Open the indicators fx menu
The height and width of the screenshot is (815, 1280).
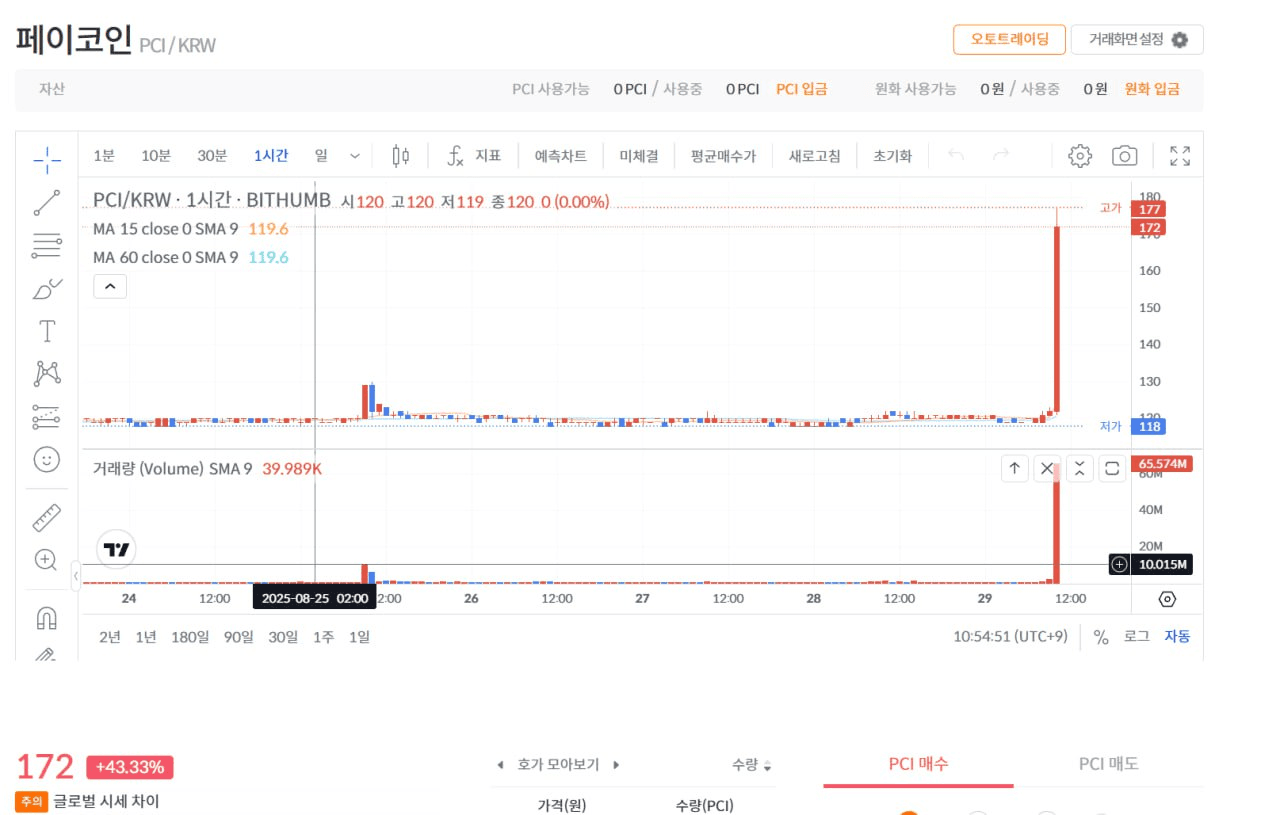coord(473,156)
